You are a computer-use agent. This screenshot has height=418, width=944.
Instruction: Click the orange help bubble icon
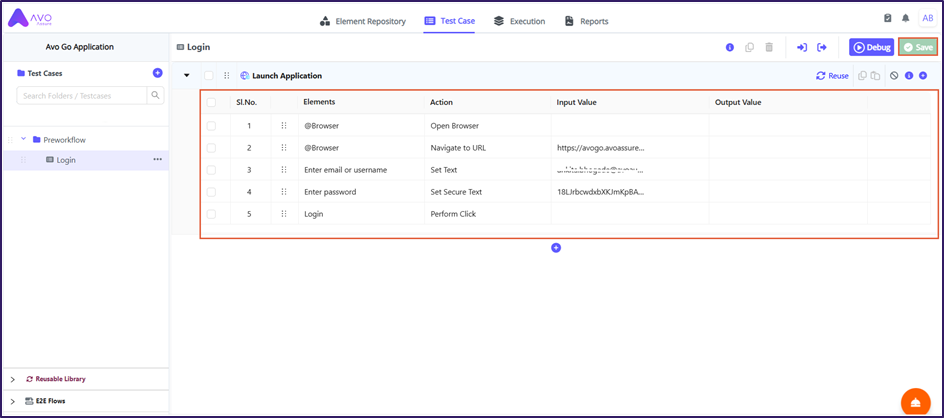(x=916, y=400)
